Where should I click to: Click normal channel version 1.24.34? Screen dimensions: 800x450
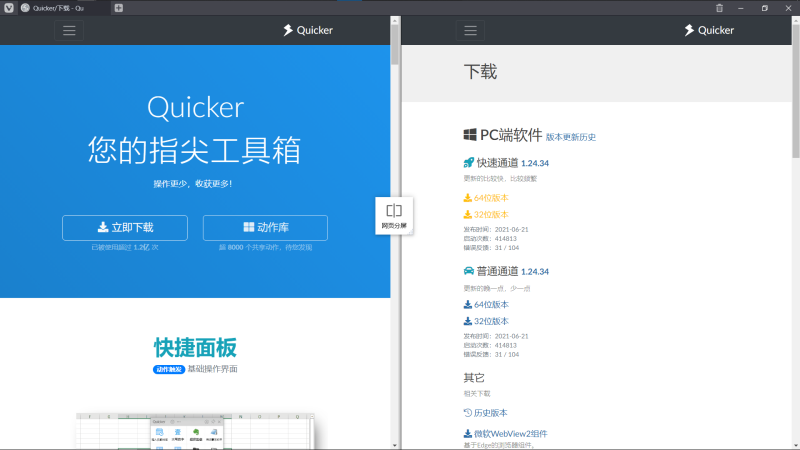point(535,271)
